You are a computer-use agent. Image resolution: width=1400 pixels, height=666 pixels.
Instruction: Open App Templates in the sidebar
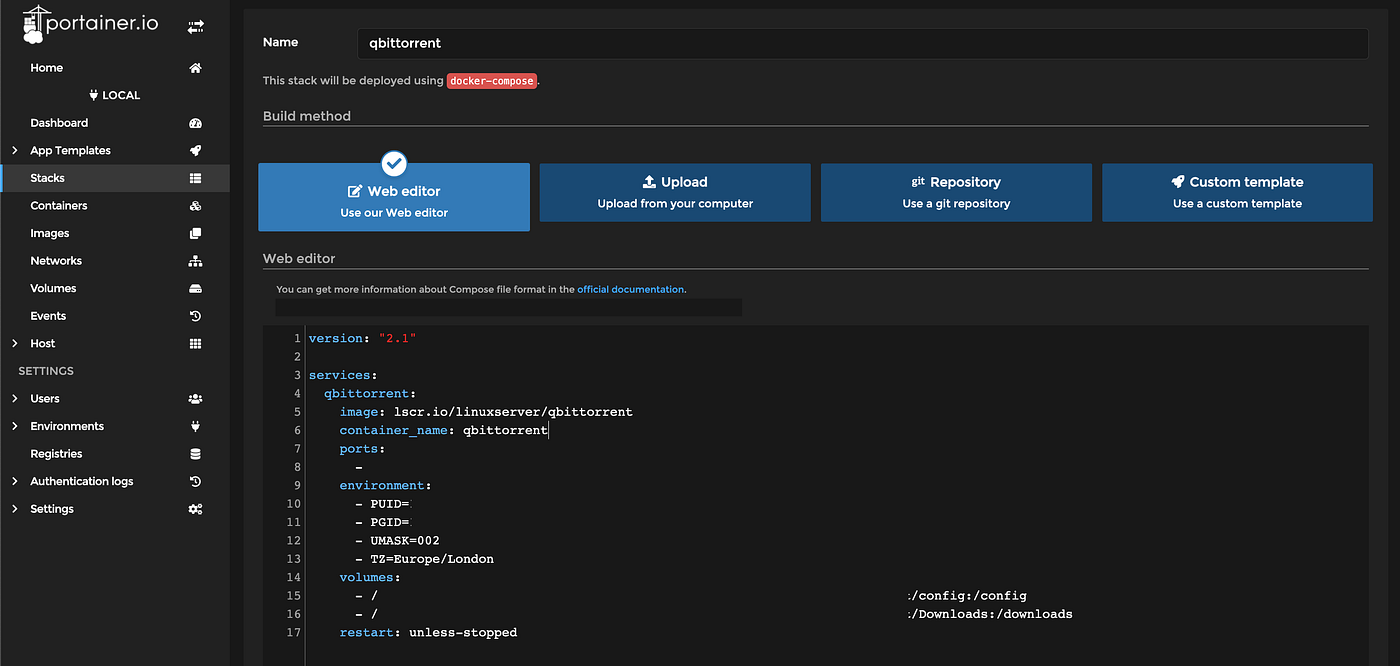coord(70,150)
